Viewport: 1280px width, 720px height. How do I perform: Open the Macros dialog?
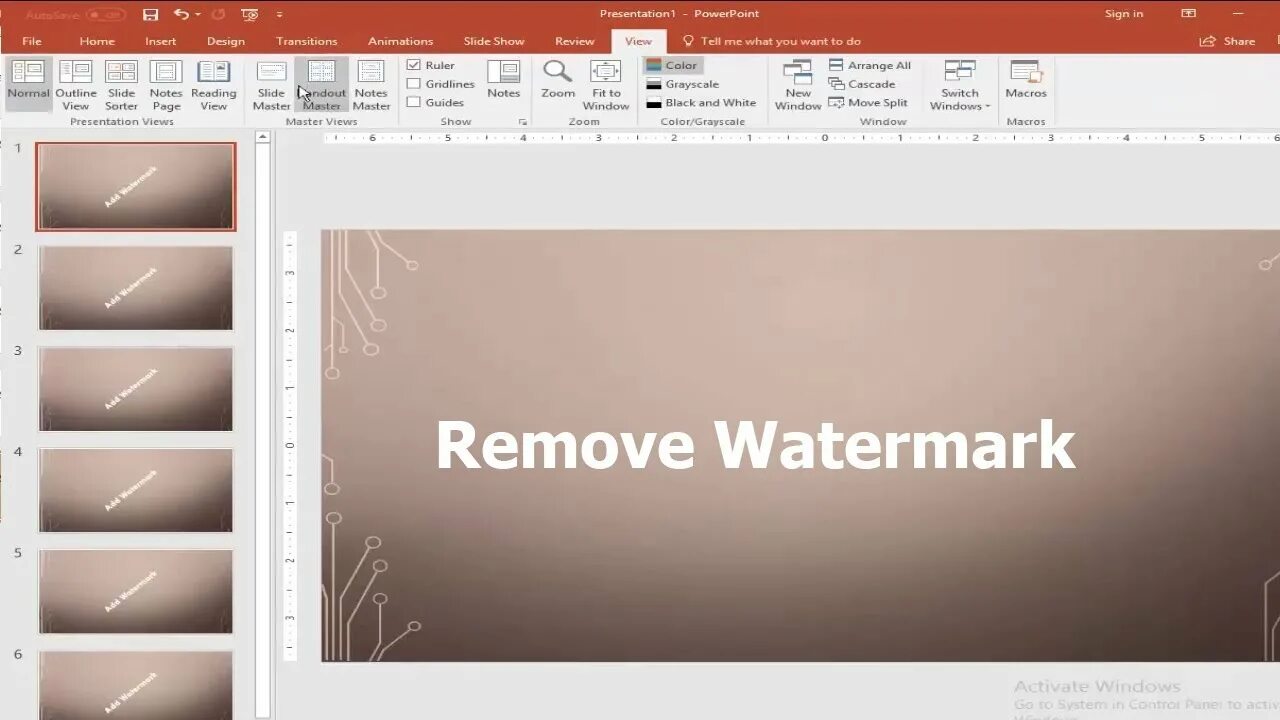point(1026,79)
